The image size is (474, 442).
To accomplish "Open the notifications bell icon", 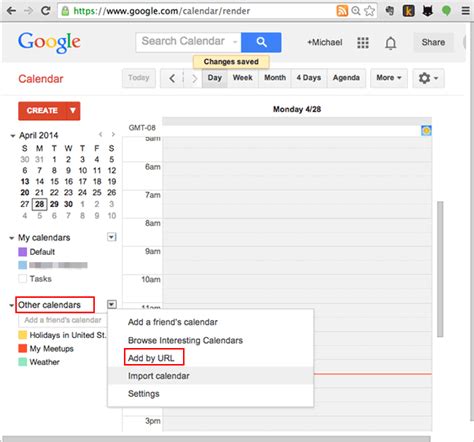I will point(391,43).
